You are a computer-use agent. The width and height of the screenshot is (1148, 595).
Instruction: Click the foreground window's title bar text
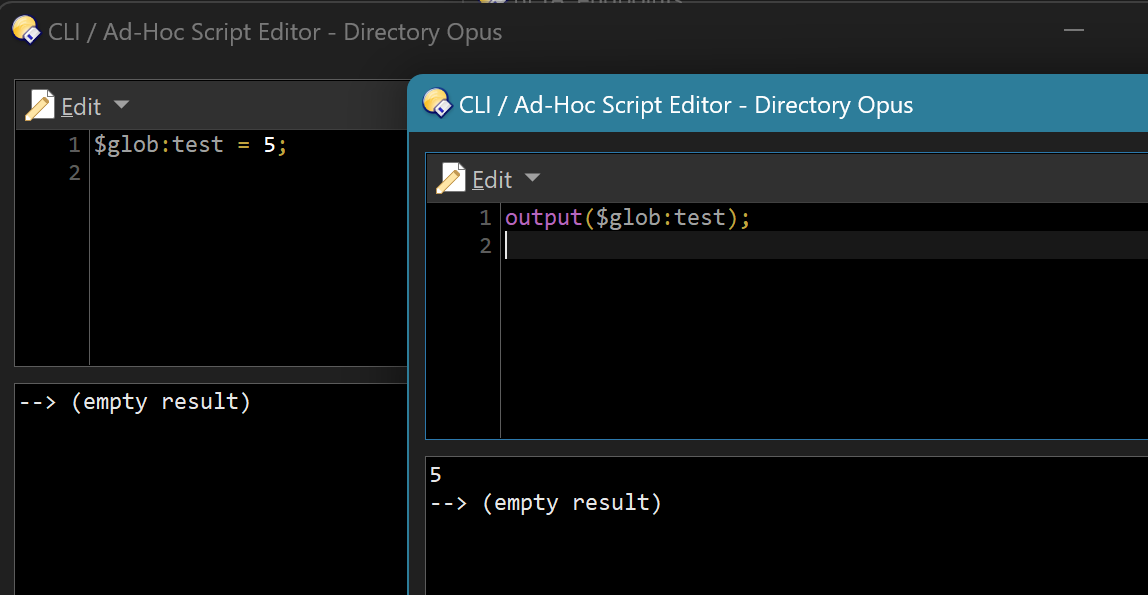pos(685,105)
